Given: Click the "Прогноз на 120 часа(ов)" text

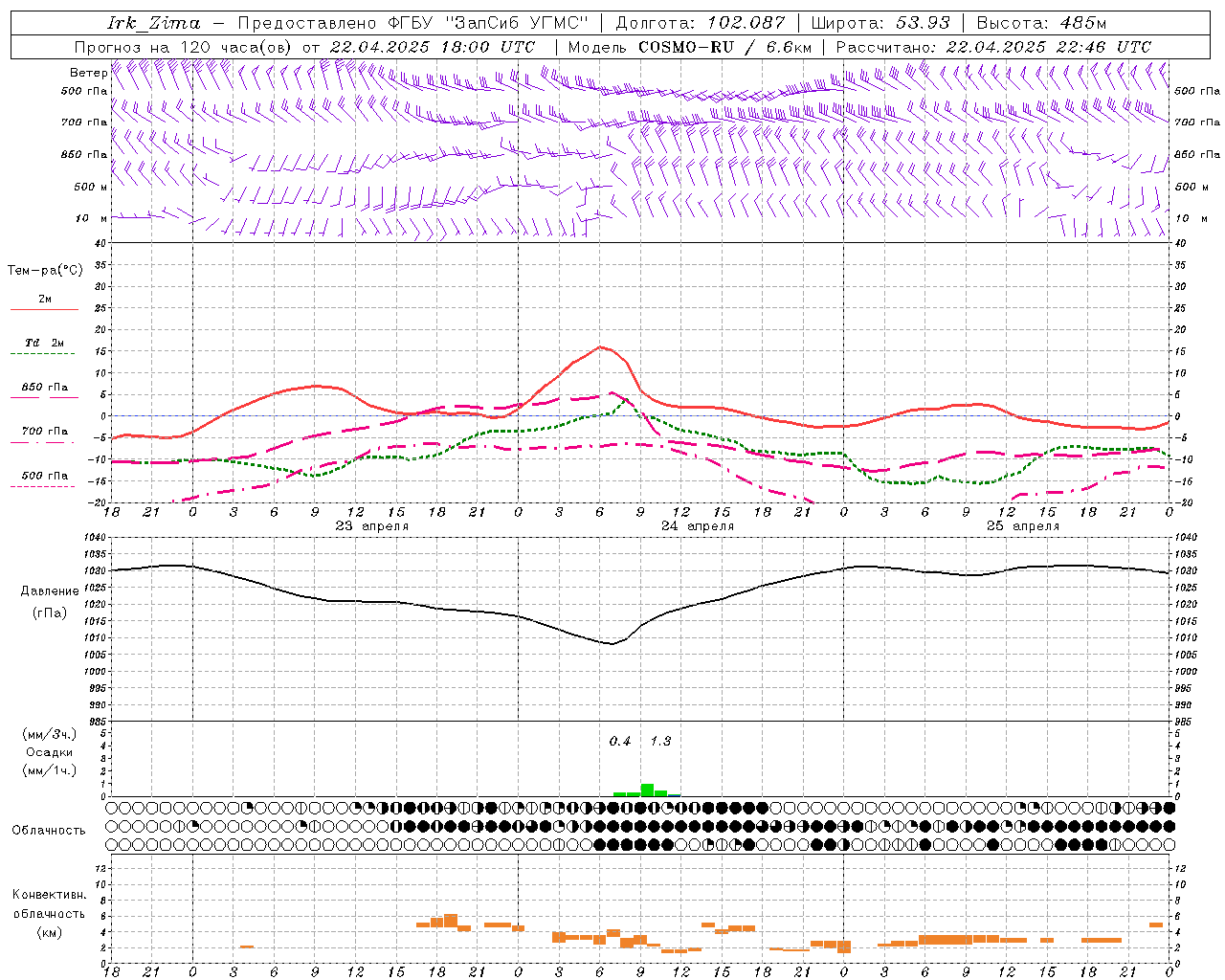Looking at the screenshot, I should point(185,47).
